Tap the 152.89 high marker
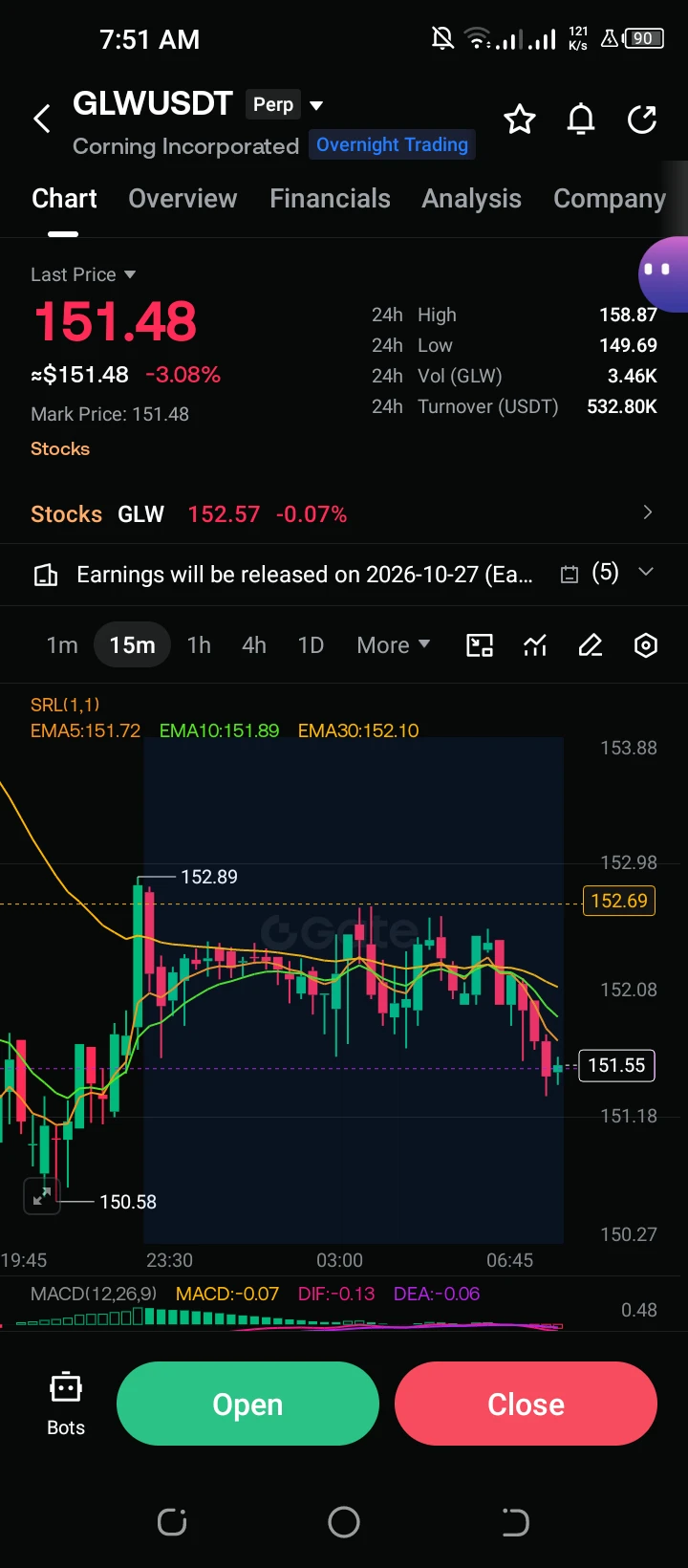688x1568 pixels. pyautogui.click(x=209, y=877)
